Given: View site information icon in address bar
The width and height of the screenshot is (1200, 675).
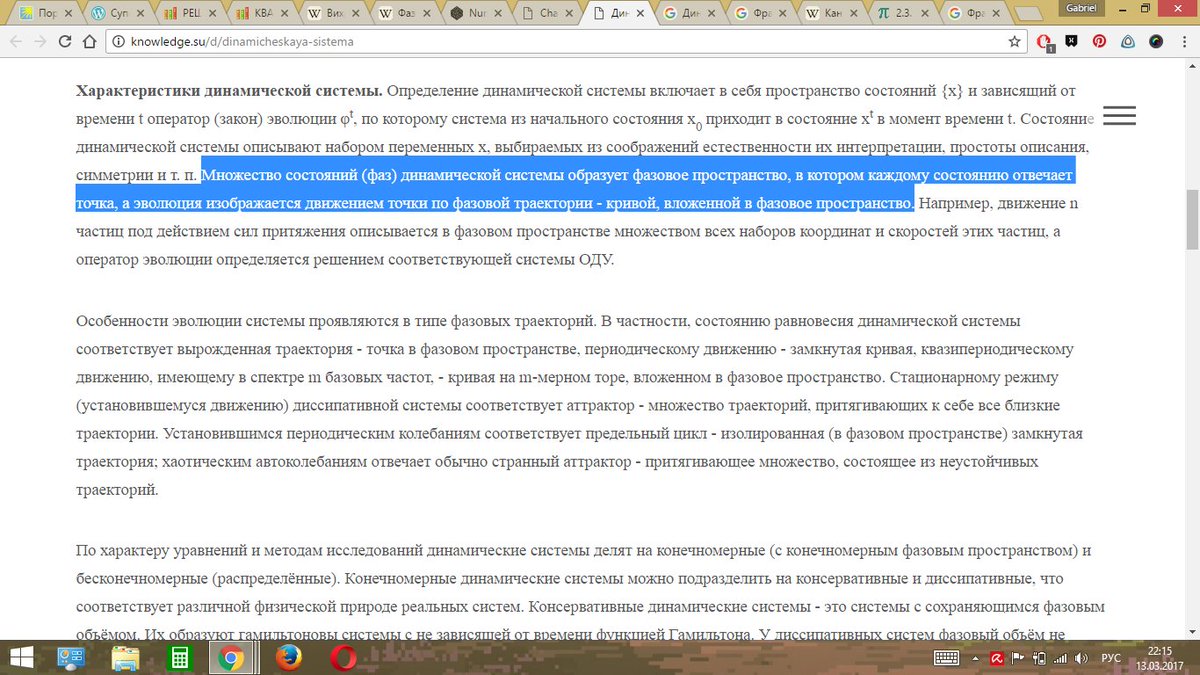Looking at the screenshot, I should 118,42.
